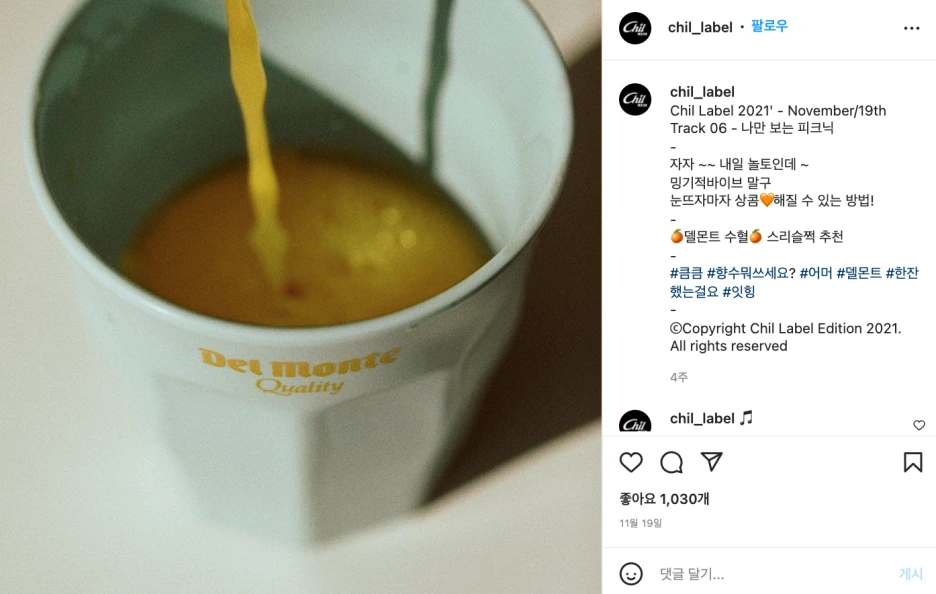Follow chil_label with 팔로우 button
This screenshot has height=594, width=936.
point(769,26)
